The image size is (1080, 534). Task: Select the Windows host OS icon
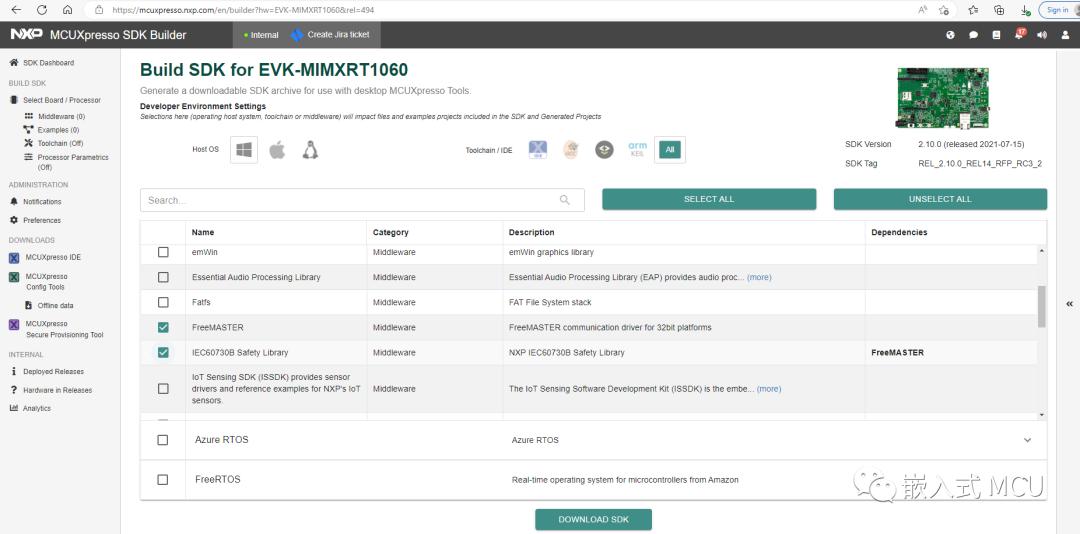click(244, 150)
